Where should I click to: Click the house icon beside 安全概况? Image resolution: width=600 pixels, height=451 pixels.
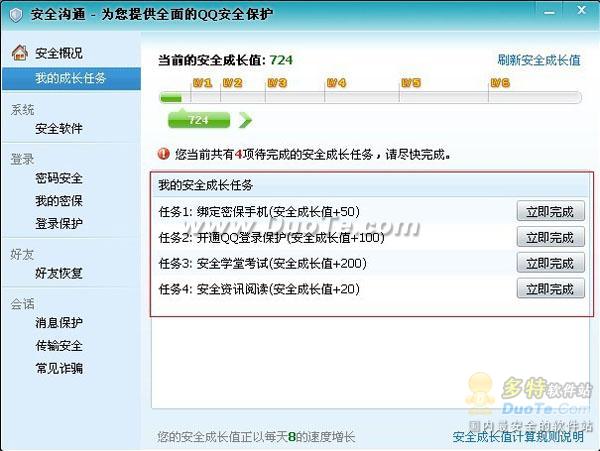20,52
